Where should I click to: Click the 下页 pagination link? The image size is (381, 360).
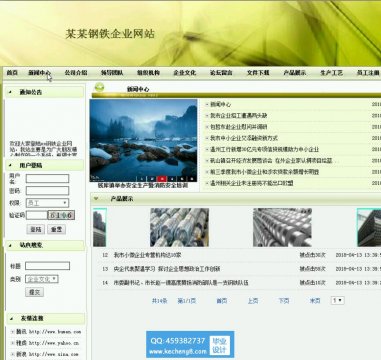click(x=284, y=301)
